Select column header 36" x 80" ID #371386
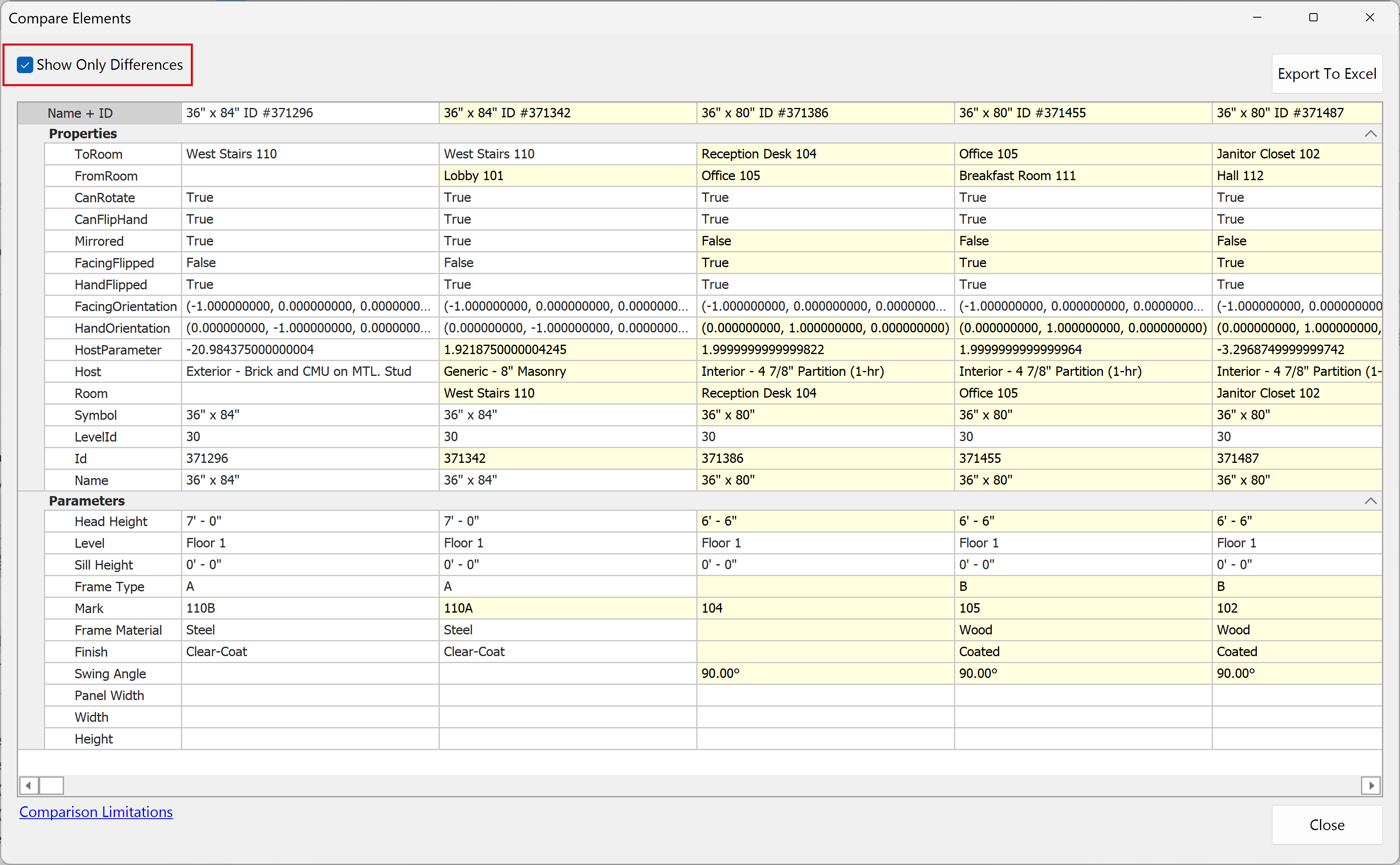 [x=825, y=113]
